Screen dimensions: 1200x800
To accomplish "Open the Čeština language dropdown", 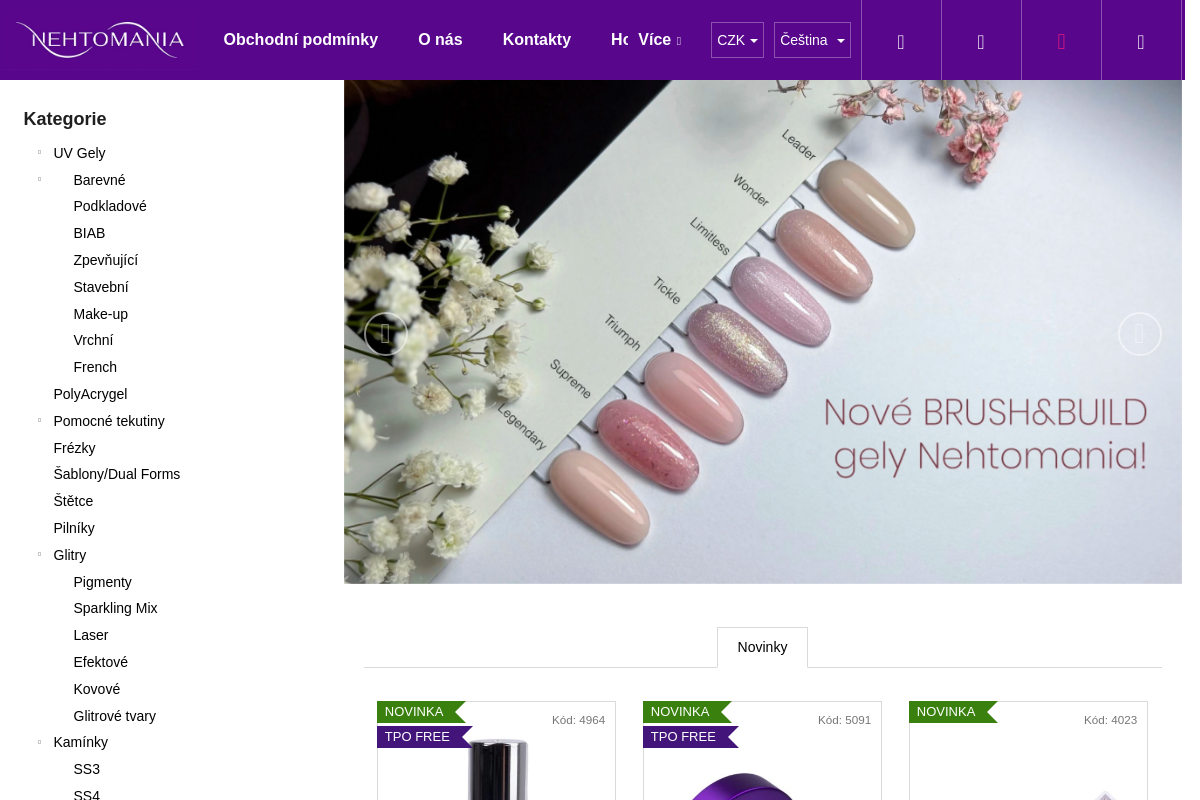I will 812,40.
